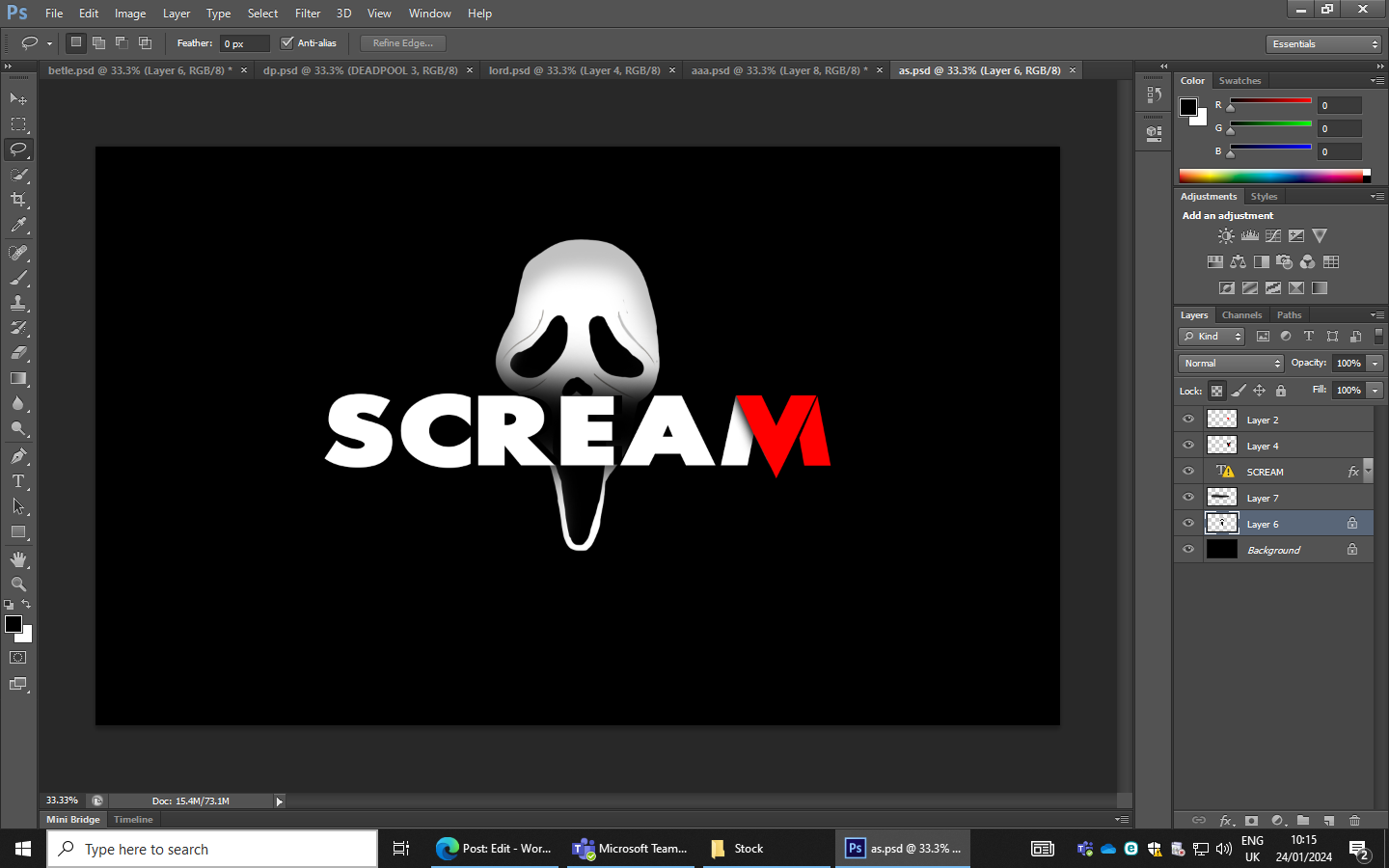Select the Gradient tool

tap(18, 378)
